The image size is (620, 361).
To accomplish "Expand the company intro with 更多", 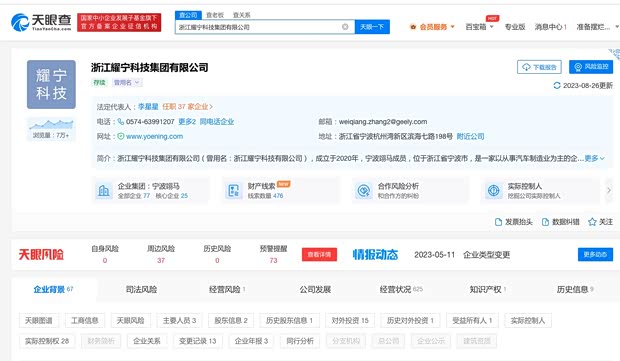I will point(594,158).
